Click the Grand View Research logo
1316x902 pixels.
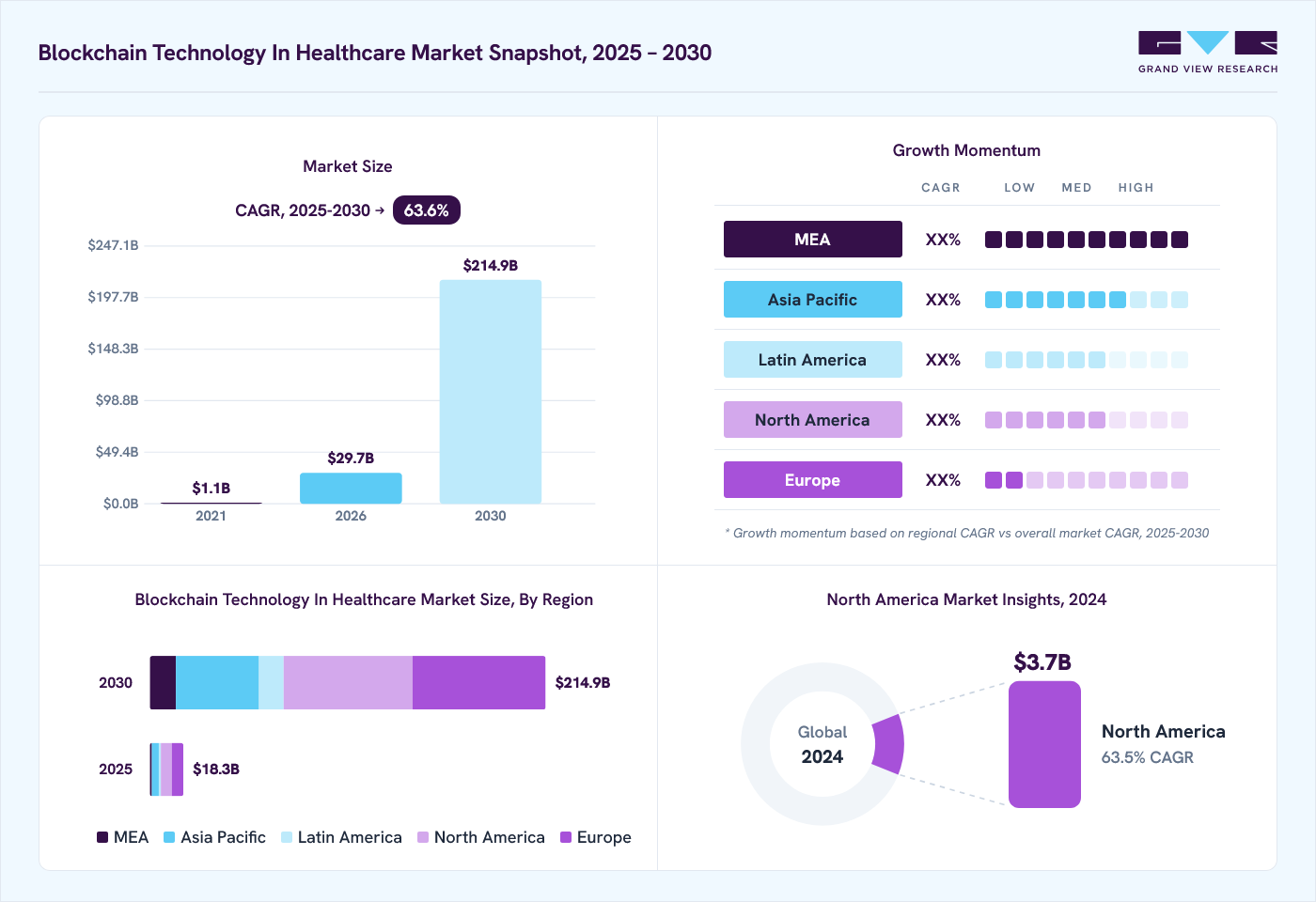tap(1208, 53)
